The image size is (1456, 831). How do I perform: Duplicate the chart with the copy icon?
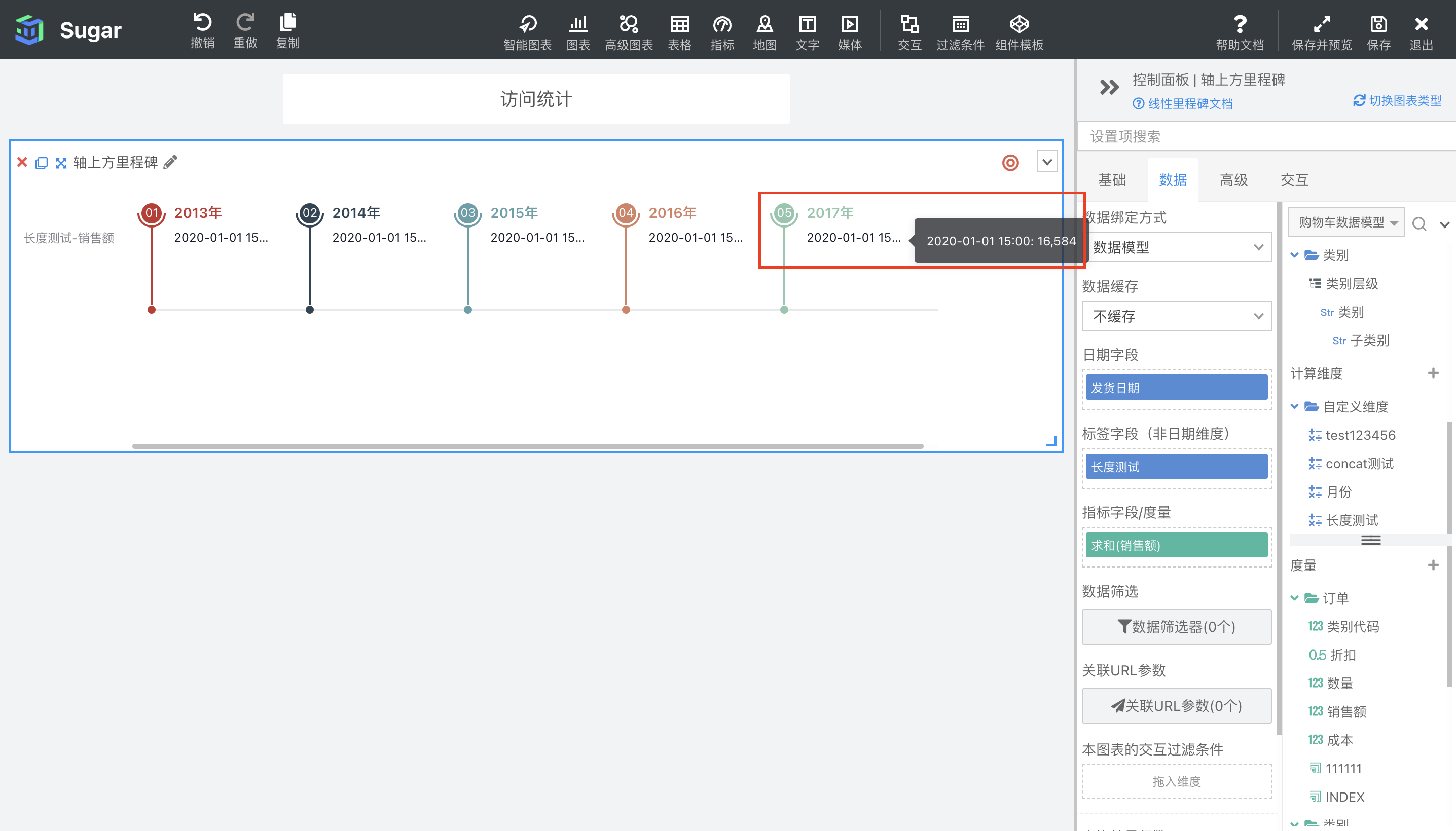[x=41, y=163]
